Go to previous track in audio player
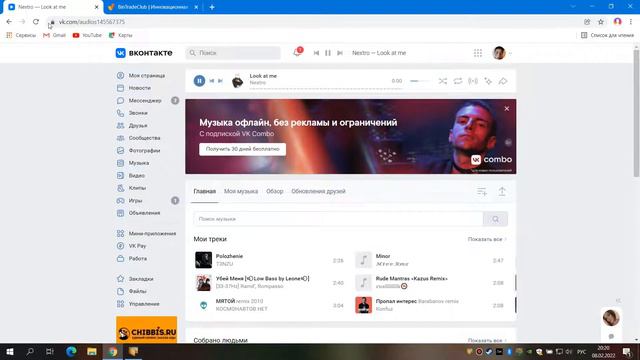The width and height of the screenshot is (640, 360). 211,81
